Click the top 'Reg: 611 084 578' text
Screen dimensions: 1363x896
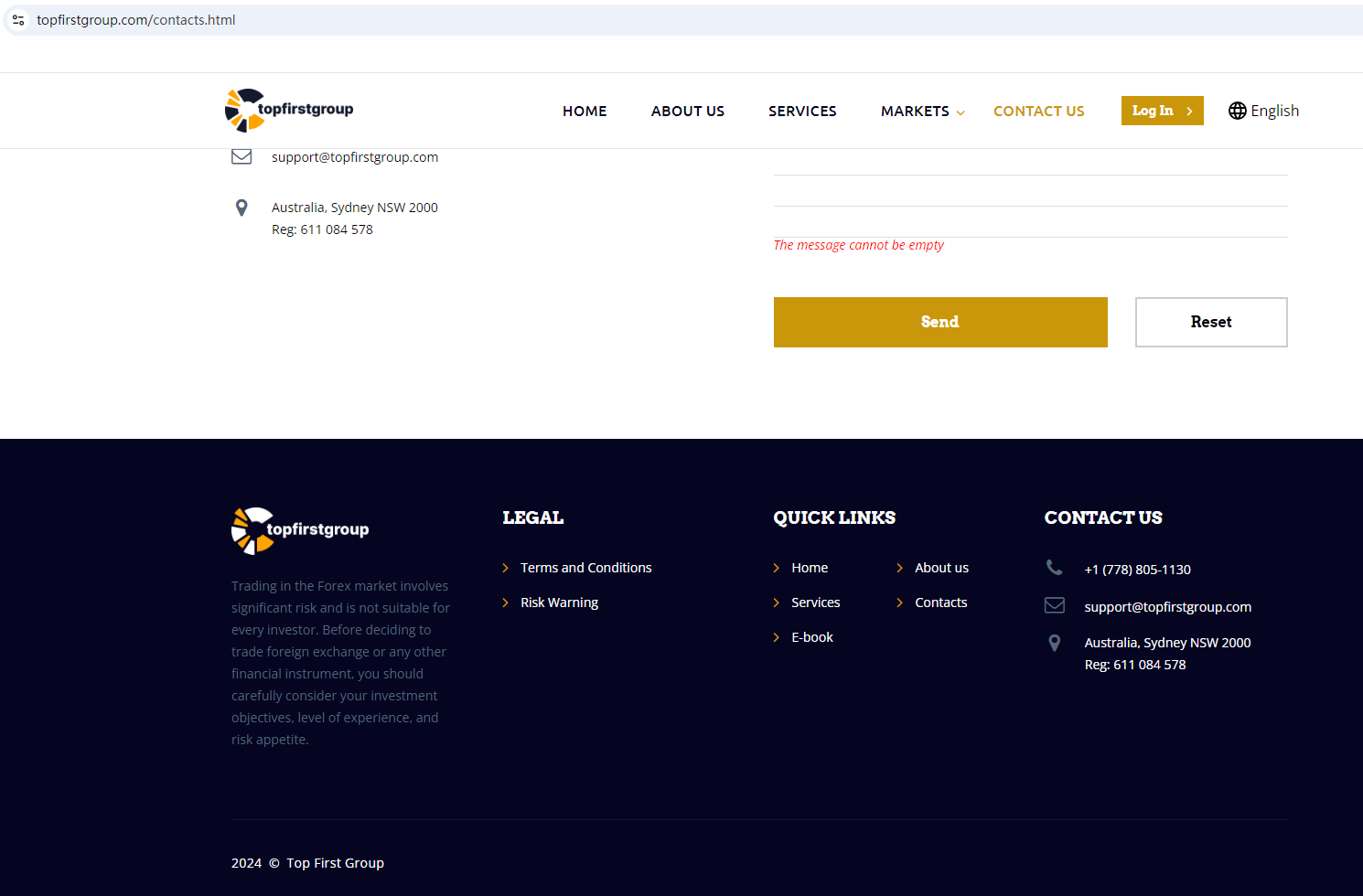(322, 229)
